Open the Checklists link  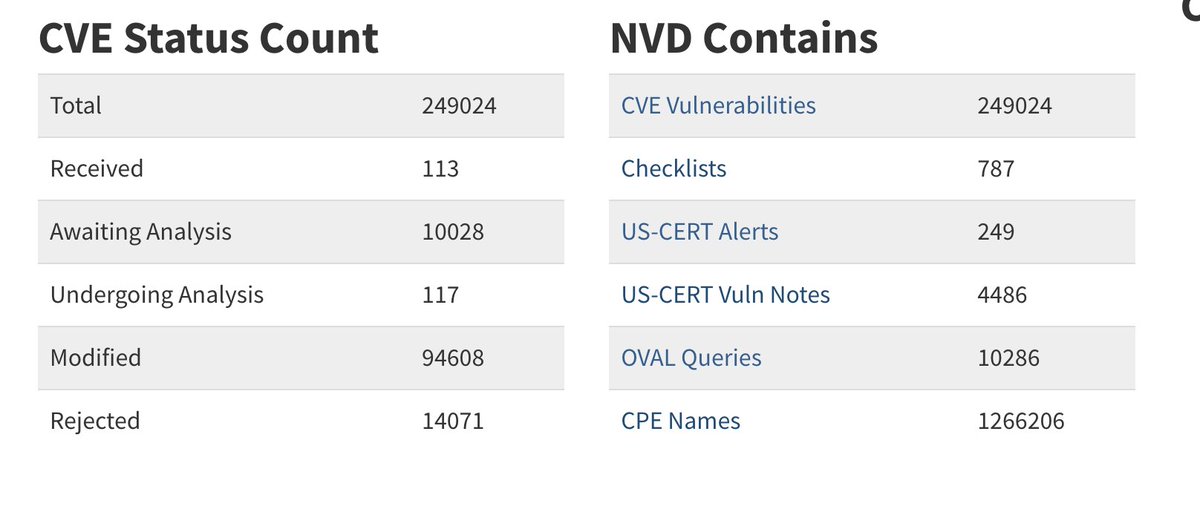point(674,168)
